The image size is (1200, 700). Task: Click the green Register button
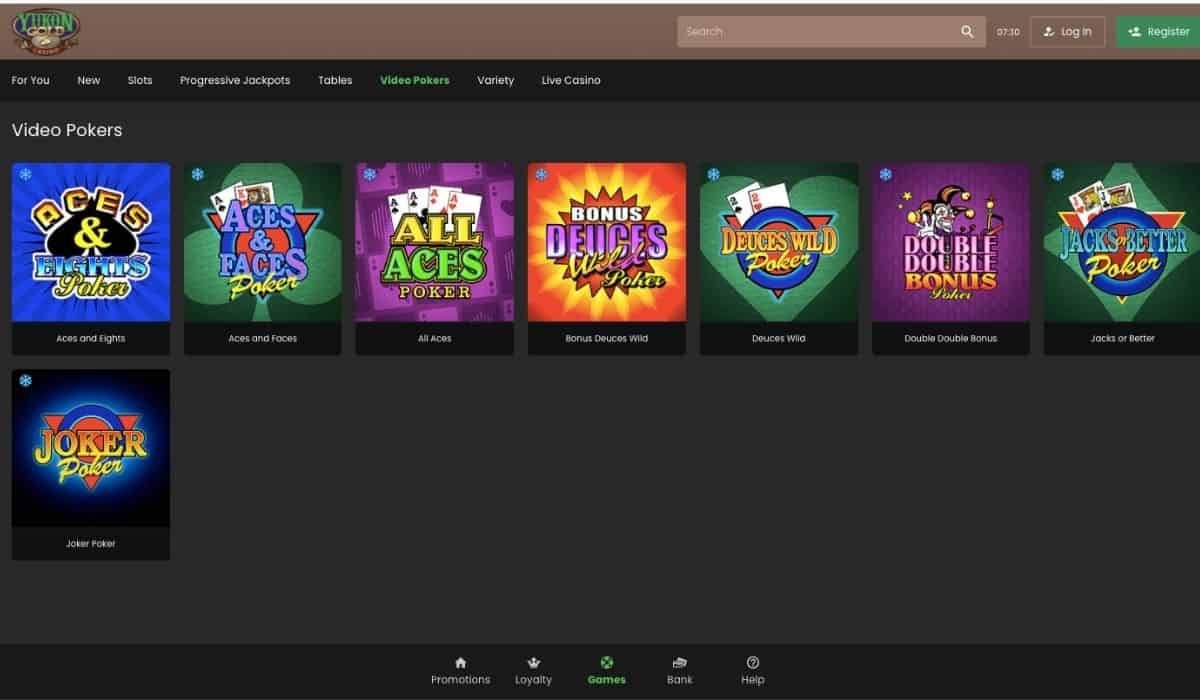[x=1158, y=32]
